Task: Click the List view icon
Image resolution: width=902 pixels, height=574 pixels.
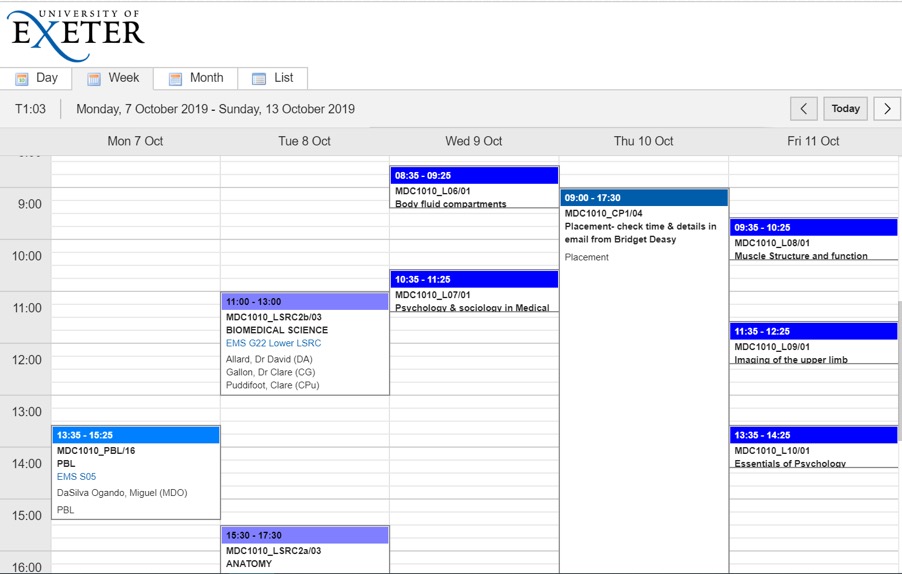Action: pos(259,79)
